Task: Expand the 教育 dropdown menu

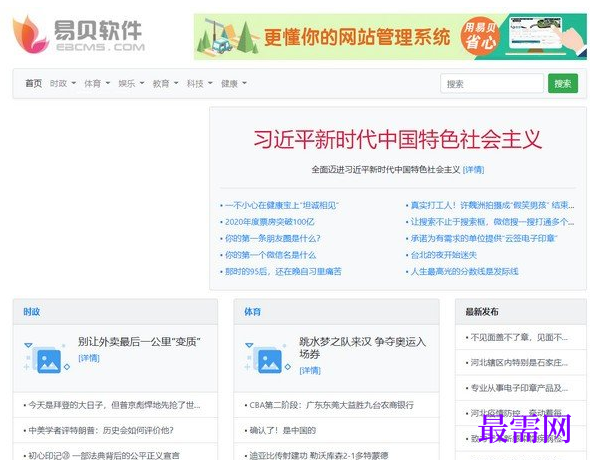Action: coord(166,83)
